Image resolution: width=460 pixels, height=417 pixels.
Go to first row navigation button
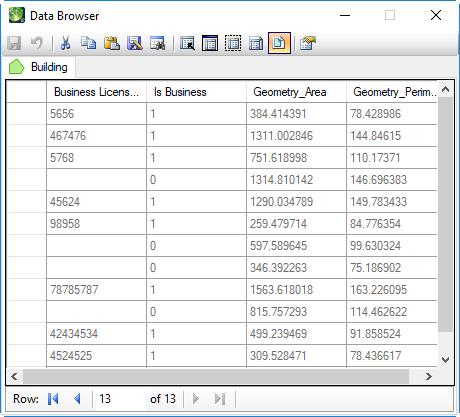[x=53, y=399]
